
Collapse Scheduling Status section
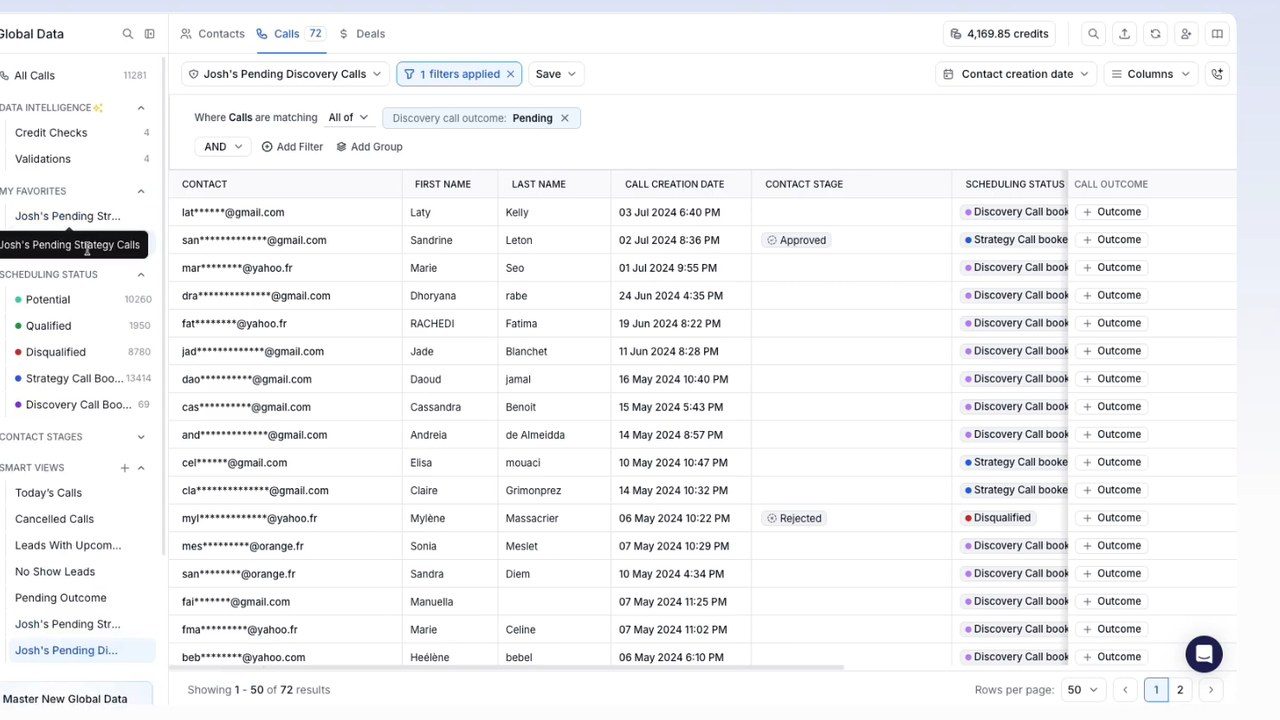pyautogui.click(x=141, y=275)
